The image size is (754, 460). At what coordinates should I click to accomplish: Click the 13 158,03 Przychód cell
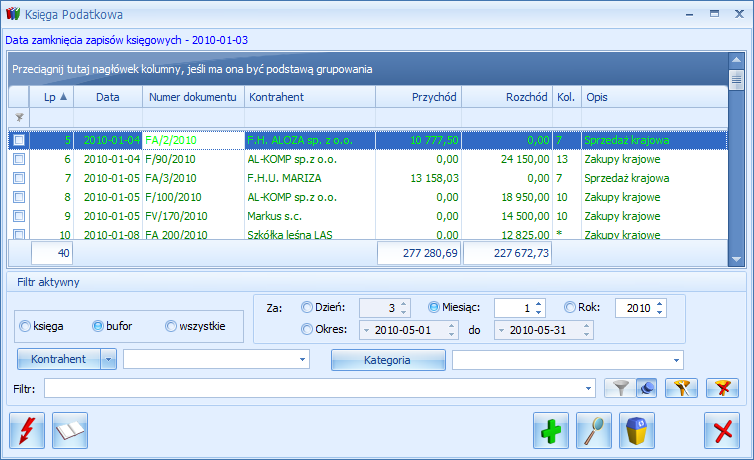(418, 178)
